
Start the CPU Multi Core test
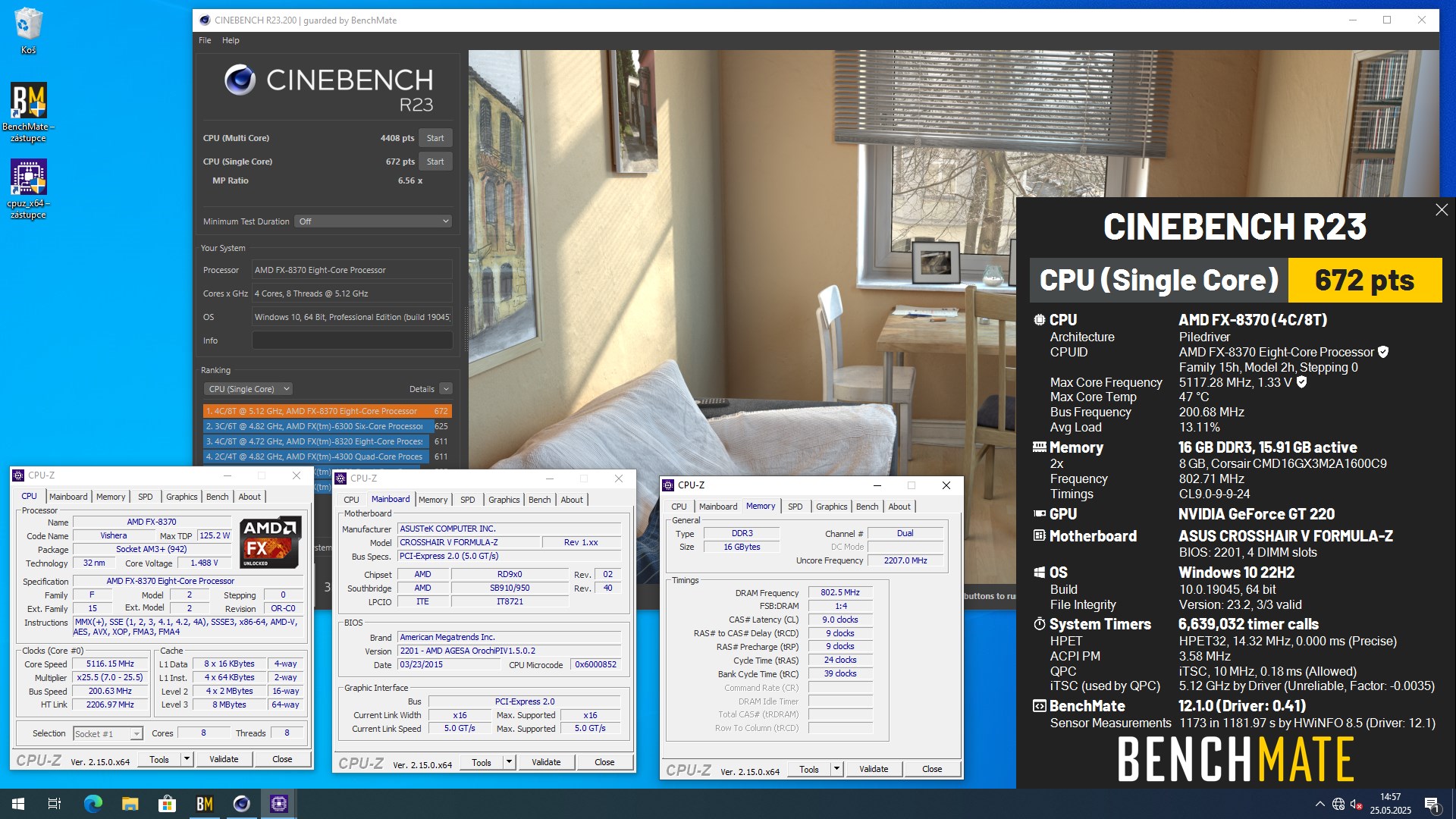click(x=435, y=138)
